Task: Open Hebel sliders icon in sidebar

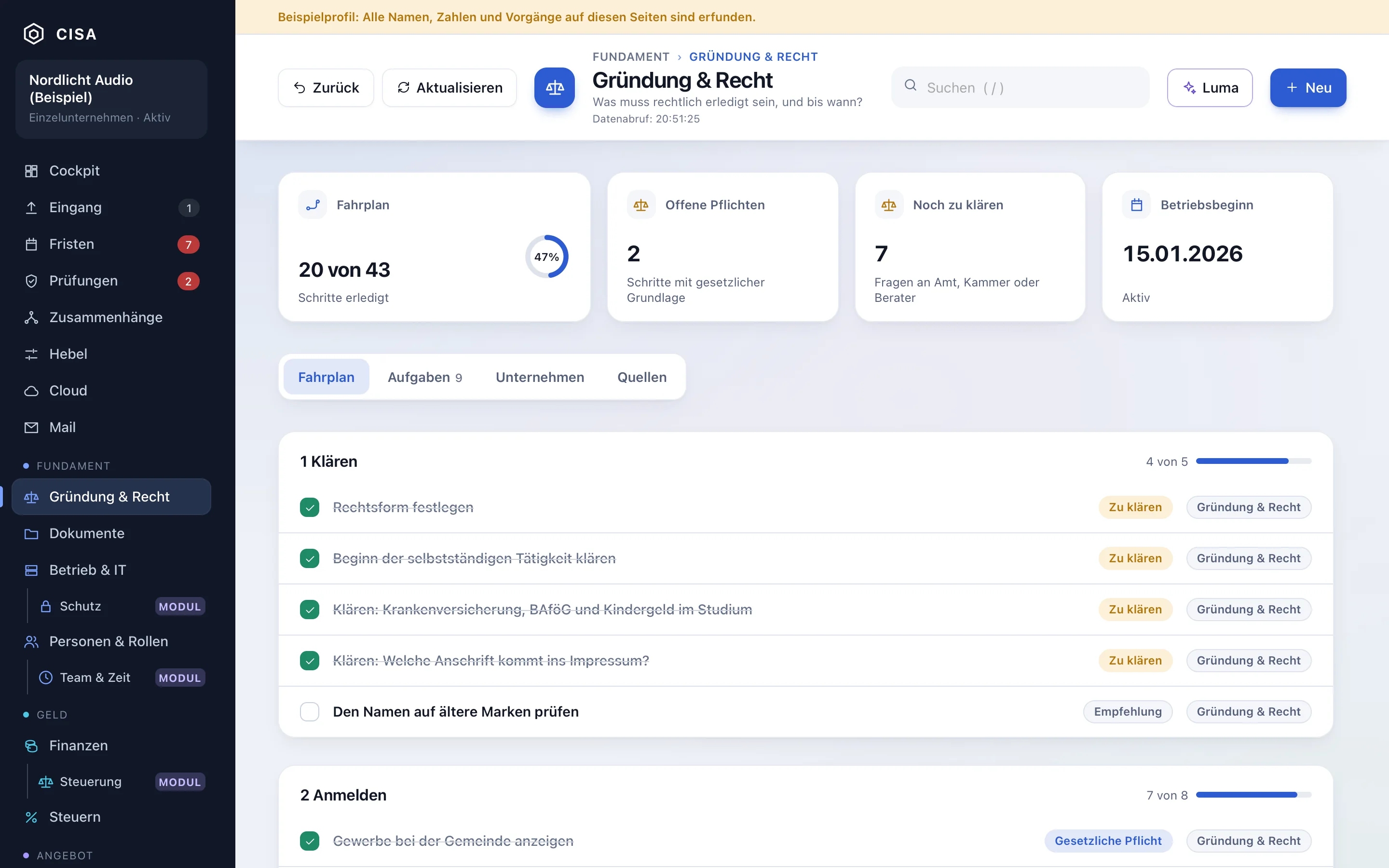Action: coord(31,354)
